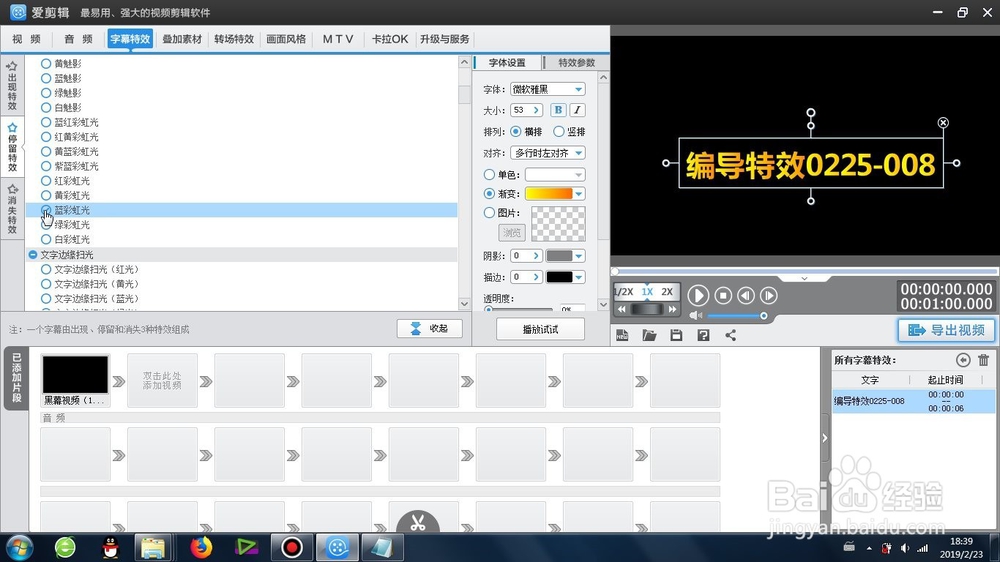Delete subtitle effect with the trash icon
The image size is (1000, 562).
983,360
